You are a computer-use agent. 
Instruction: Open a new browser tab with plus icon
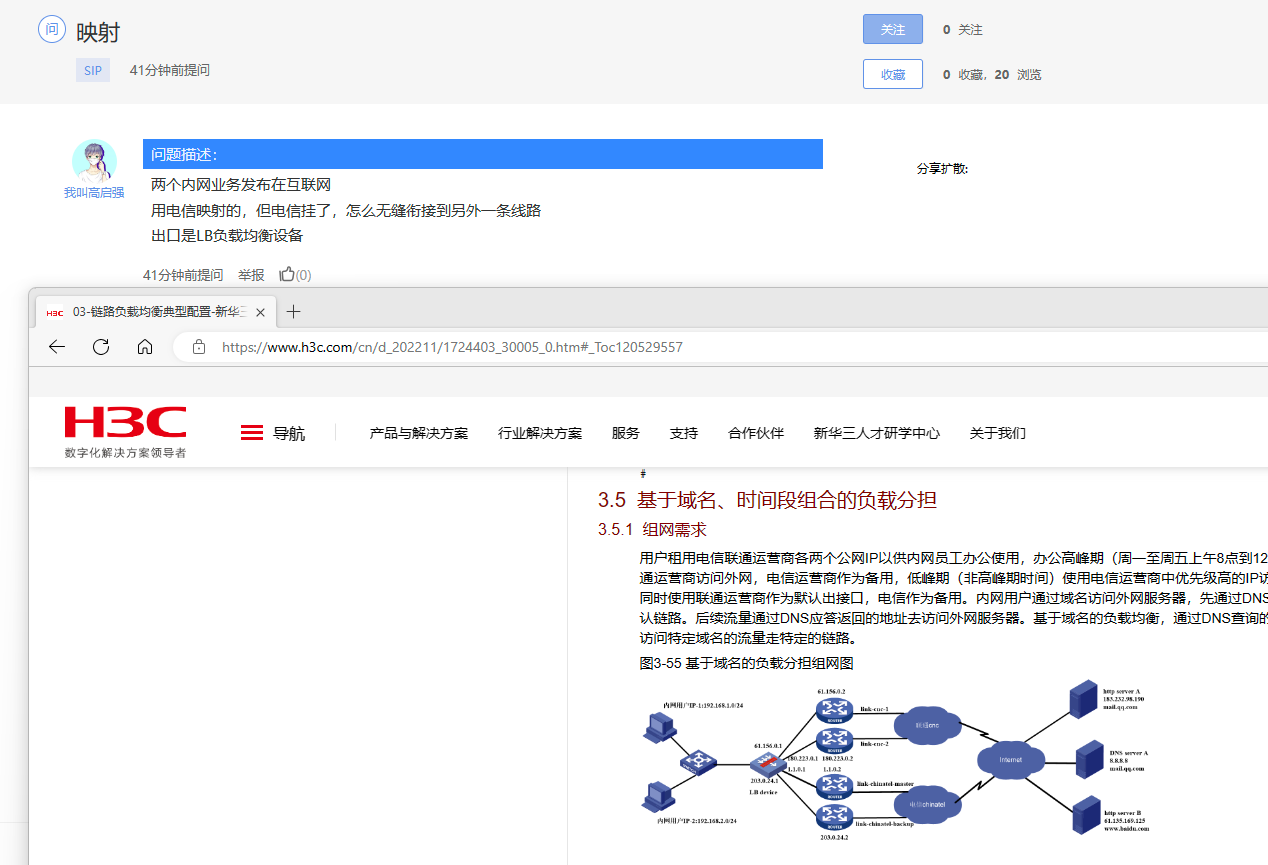pyautogui.click(x=293, y=312)
